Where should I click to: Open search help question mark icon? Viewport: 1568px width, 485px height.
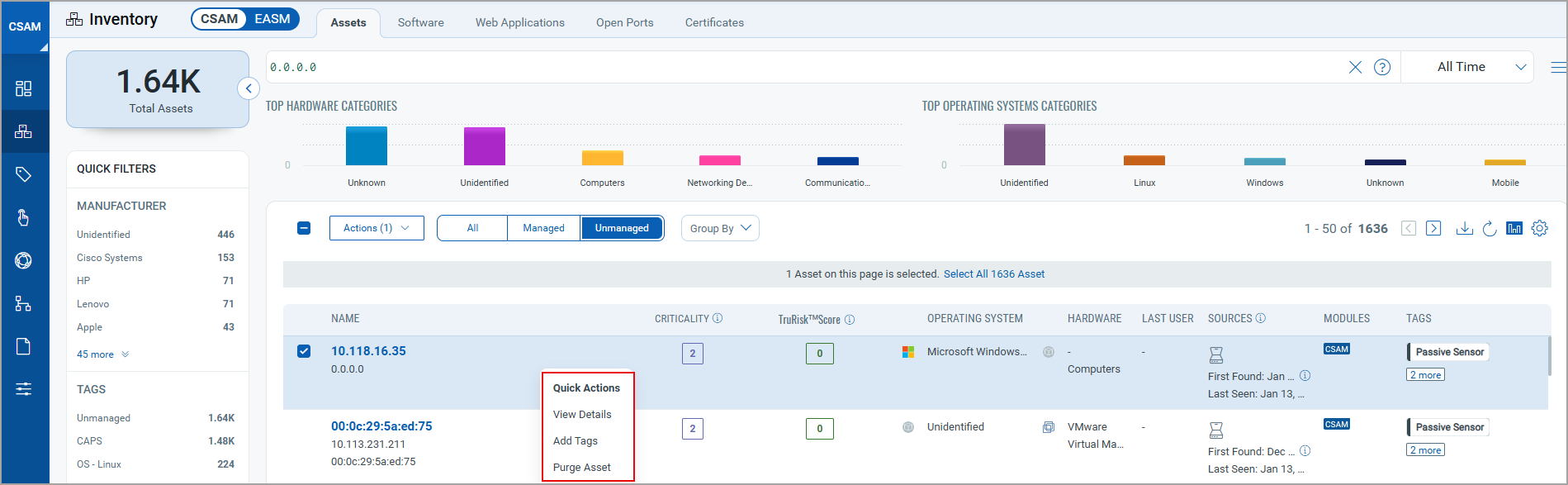pos(1382,67)
